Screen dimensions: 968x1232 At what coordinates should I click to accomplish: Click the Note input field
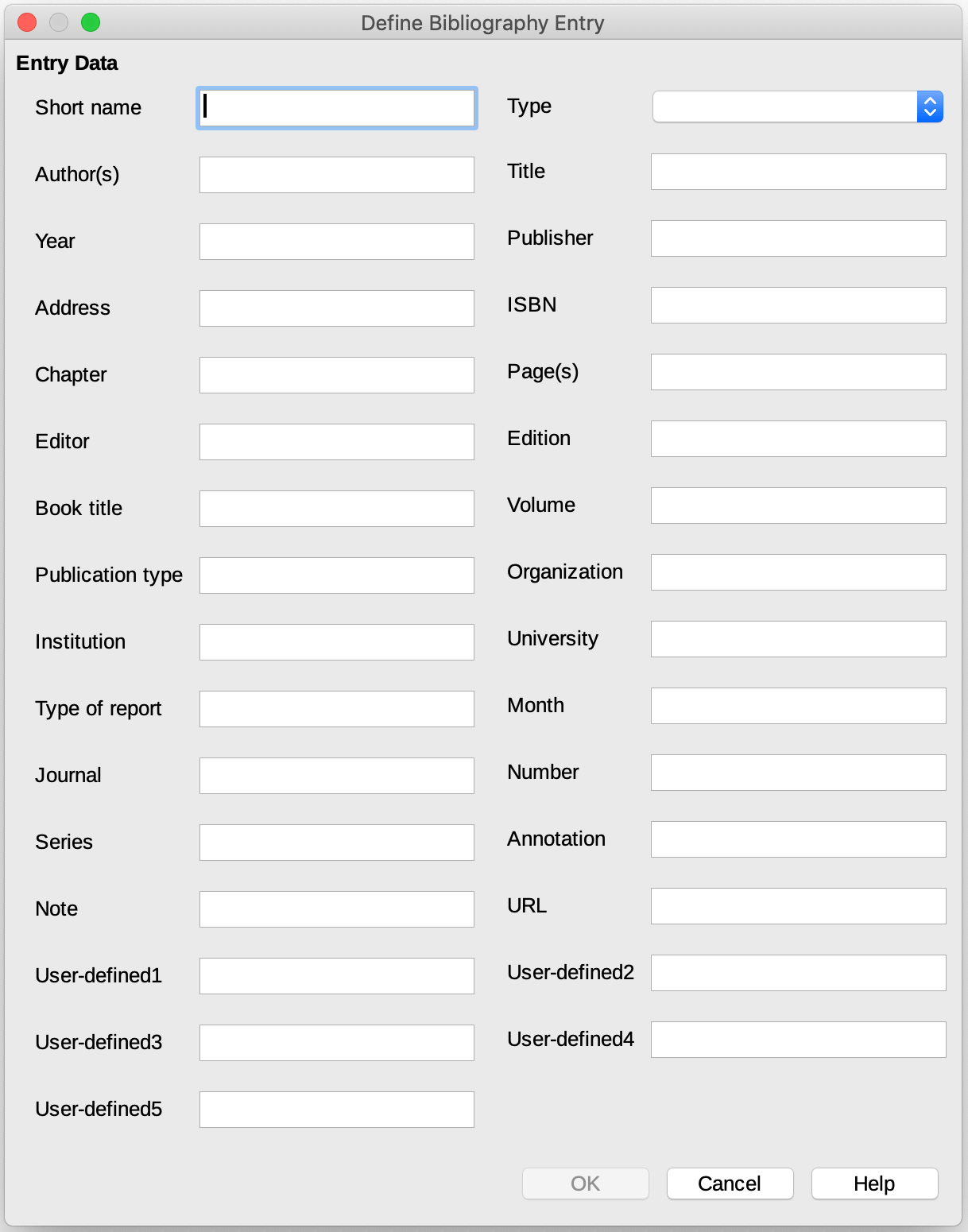pos(336,909)
